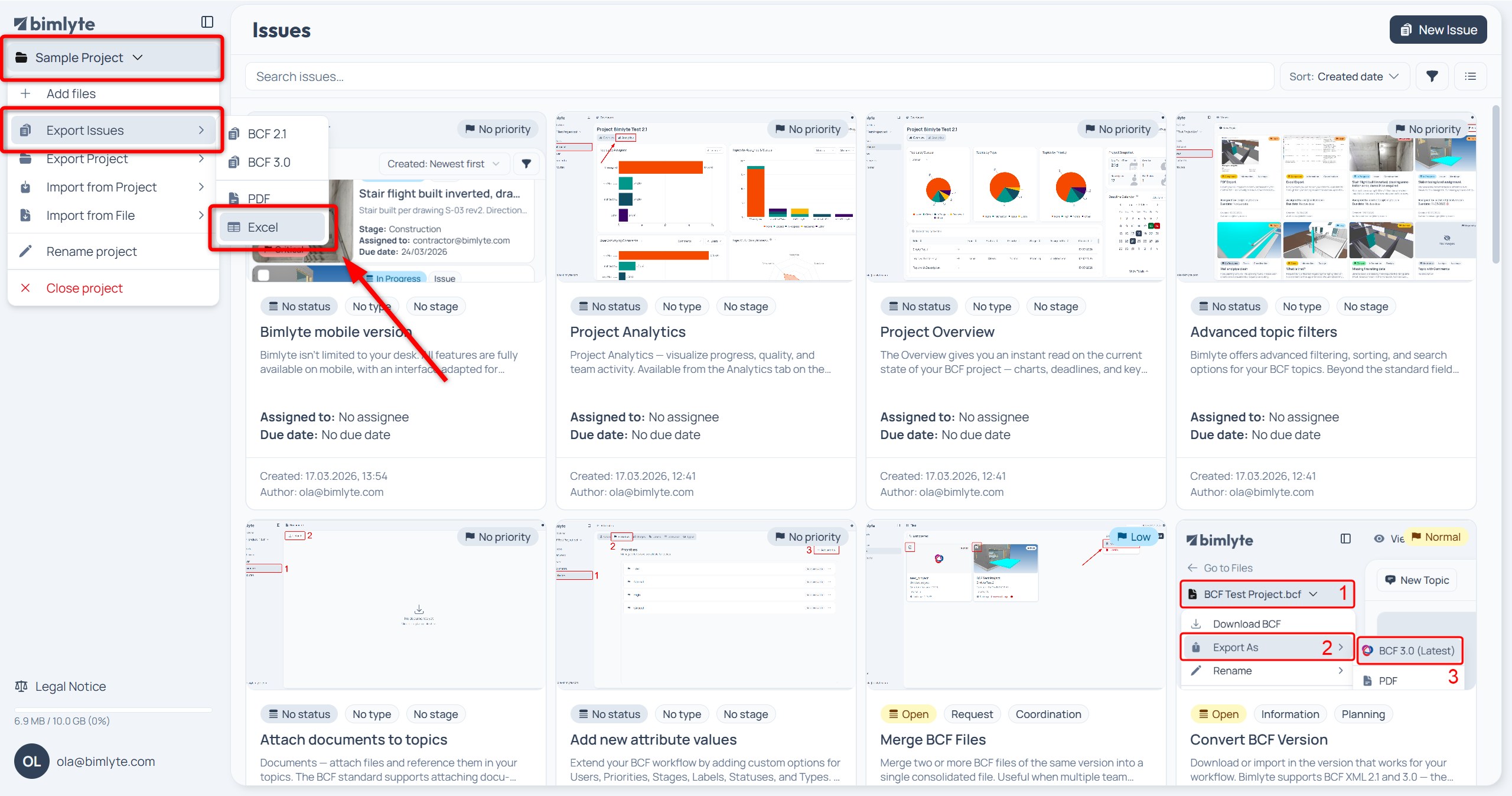Screen dimensions: 1512x796
Task: Open the issue filter funnel icon
Action: [1432, 76]
